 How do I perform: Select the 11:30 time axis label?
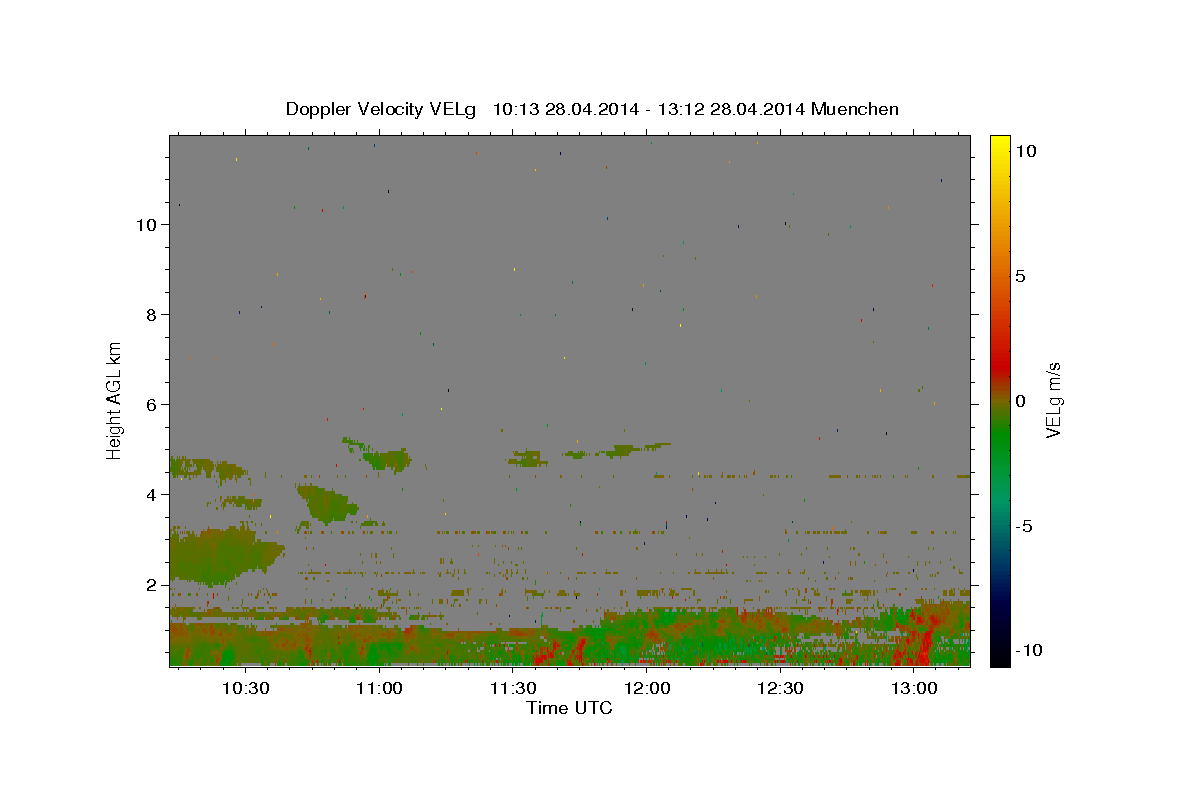tap(513, 689)
